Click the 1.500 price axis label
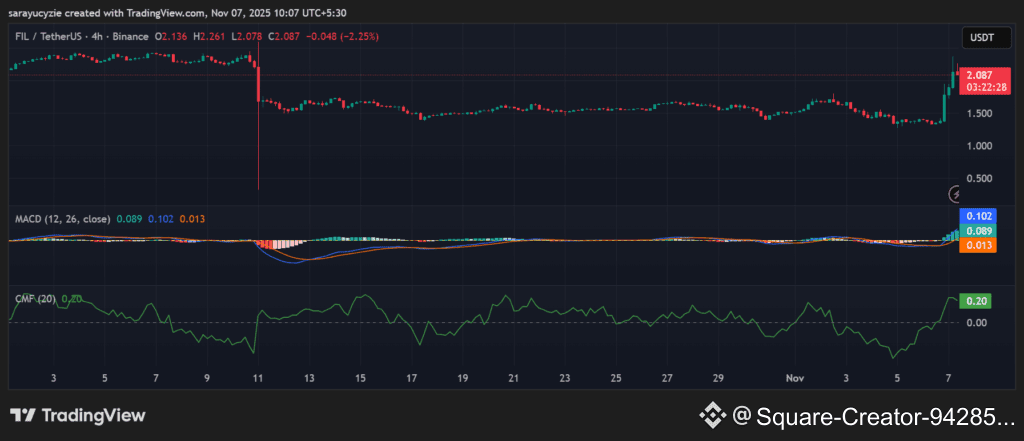Viewport: 1024px width, 441px height. [980, 113]
